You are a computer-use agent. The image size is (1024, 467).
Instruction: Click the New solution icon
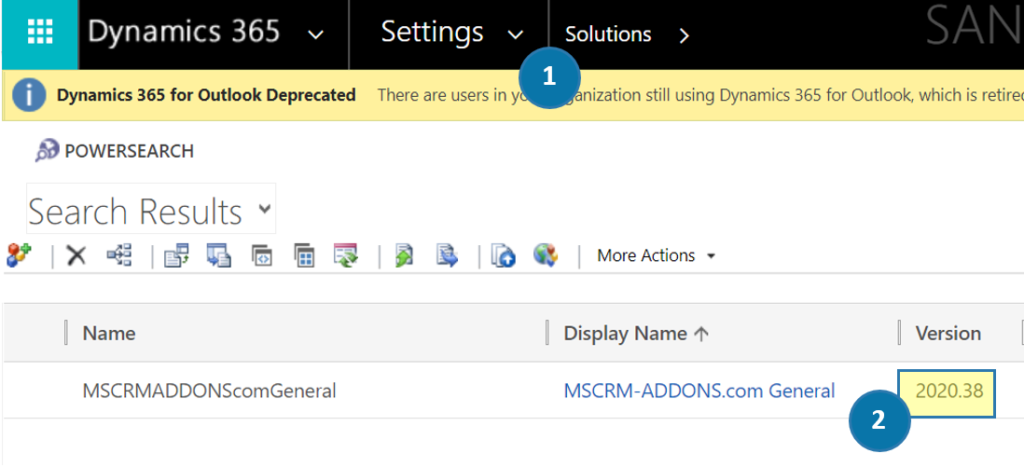19,255
